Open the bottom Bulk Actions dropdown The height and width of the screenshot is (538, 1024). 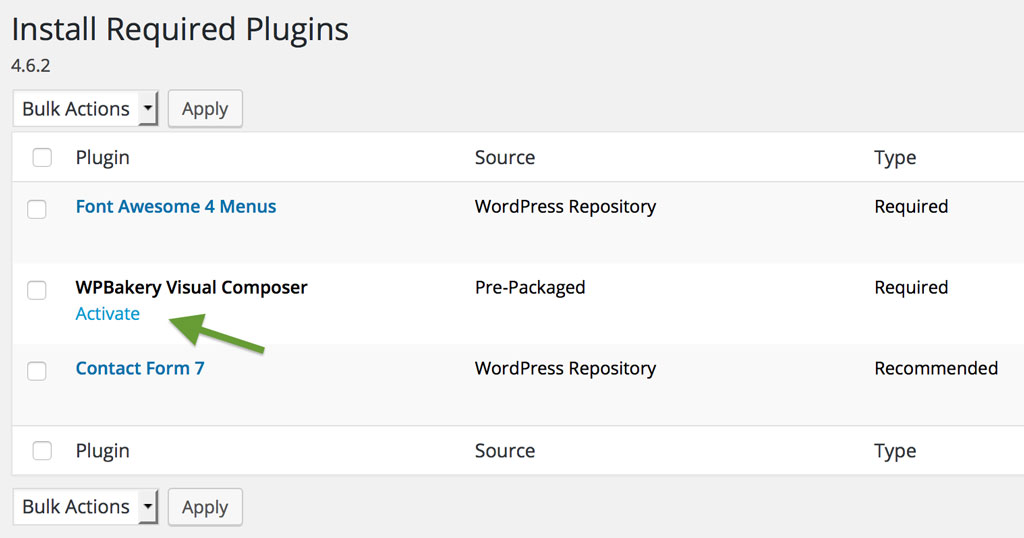86,507
